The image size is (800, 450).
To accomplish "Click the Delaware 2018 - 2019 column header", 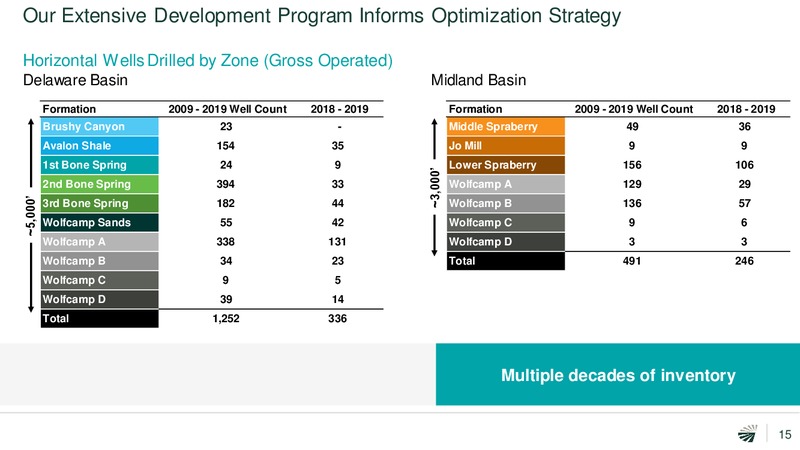I will tap(339, 109).
